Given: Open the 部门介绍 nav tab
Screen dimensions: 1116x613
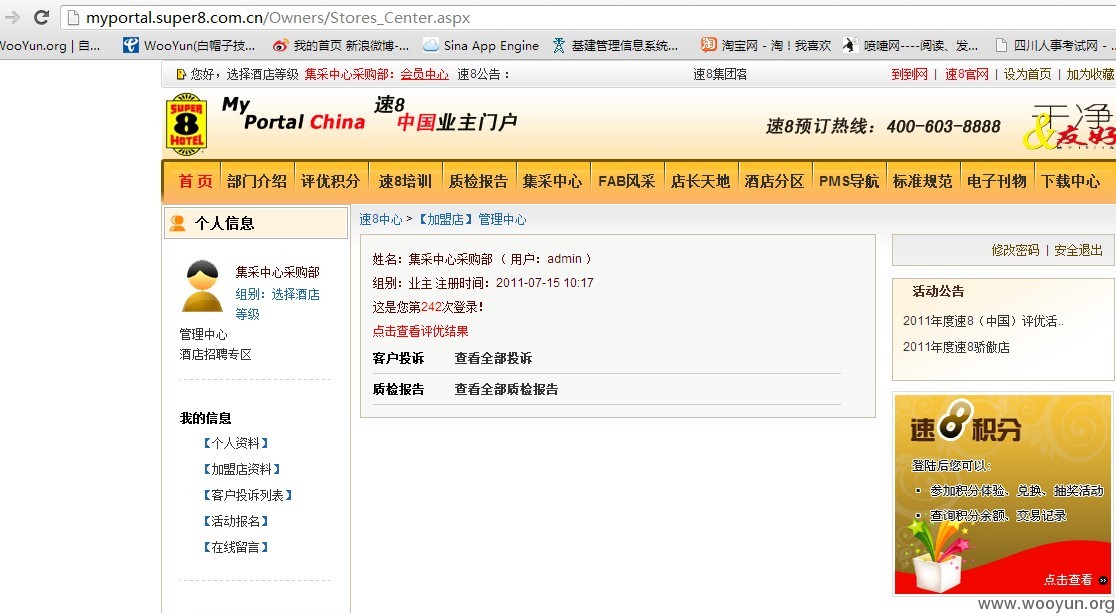Looking at the screenshot, I should (257, 182).
